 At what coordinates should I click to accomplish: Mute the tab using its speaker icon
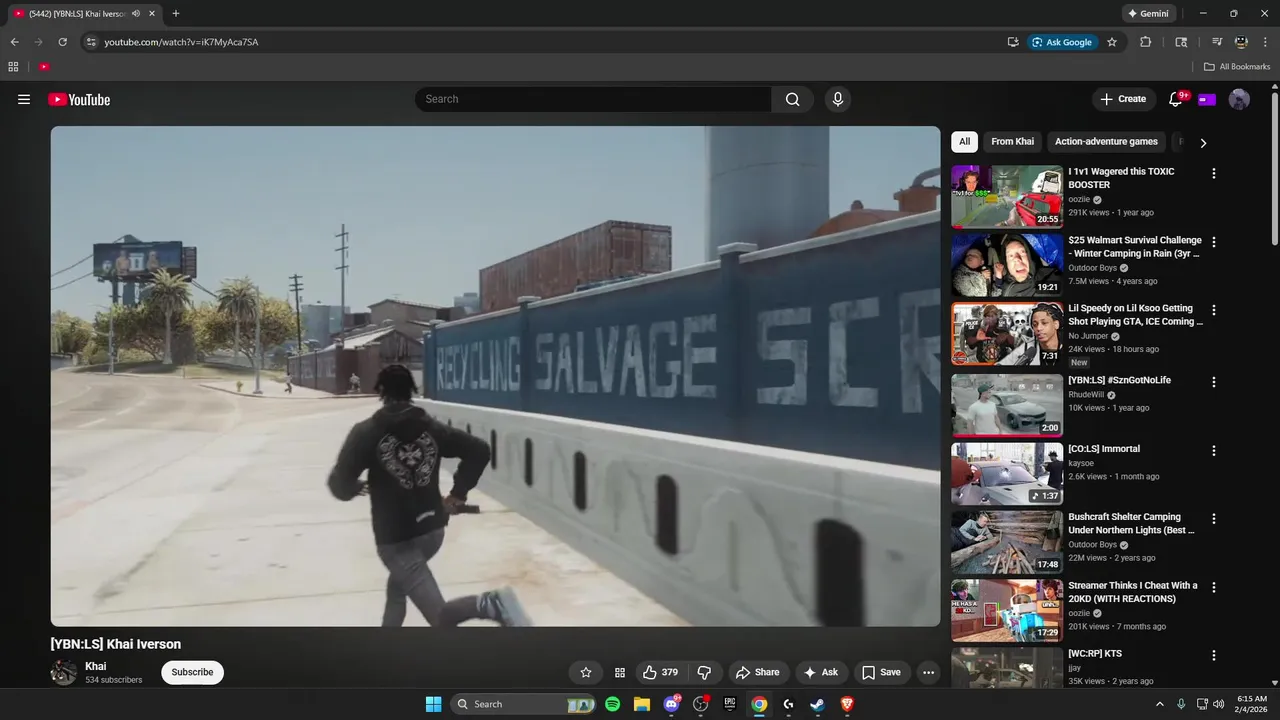tap(136, 13)
